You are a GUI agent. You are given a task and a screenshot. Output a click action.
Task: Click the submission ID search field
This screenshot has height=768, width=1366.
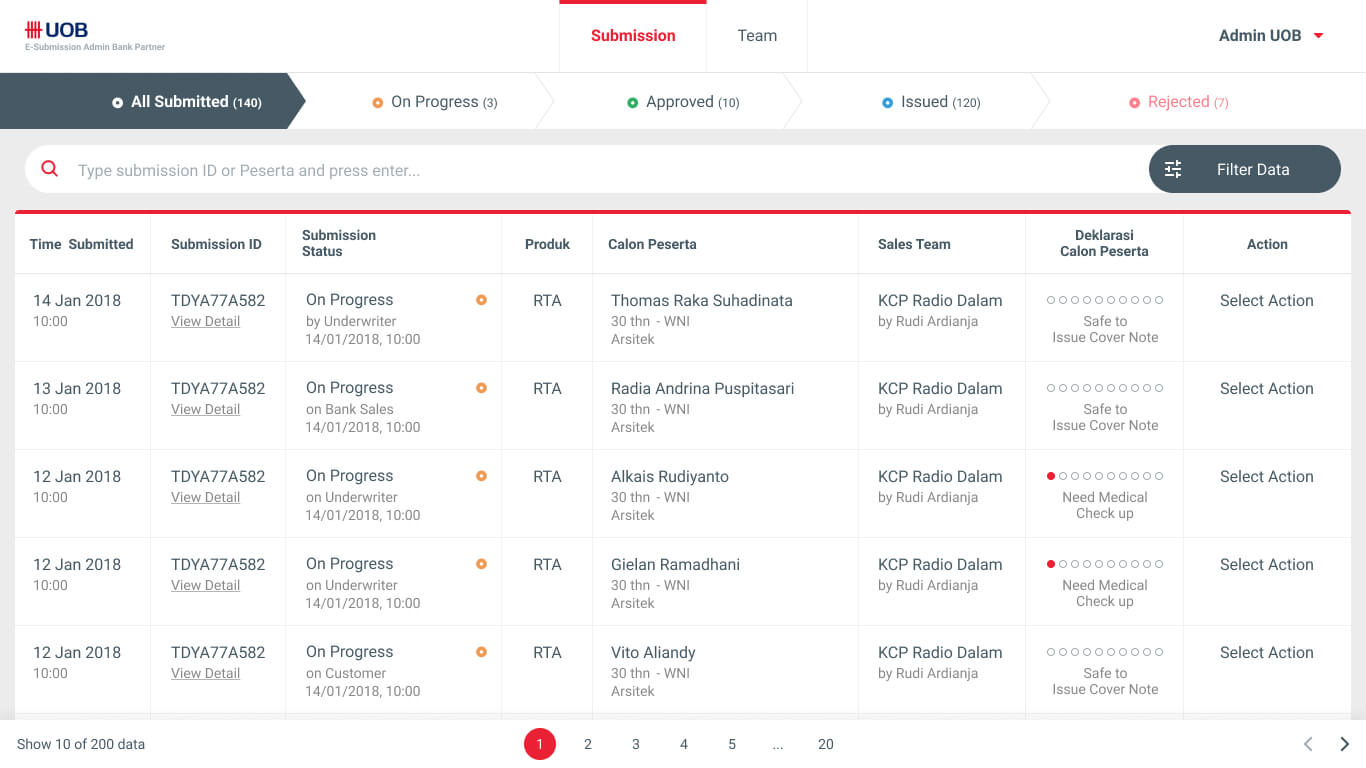tap(600, 170)
